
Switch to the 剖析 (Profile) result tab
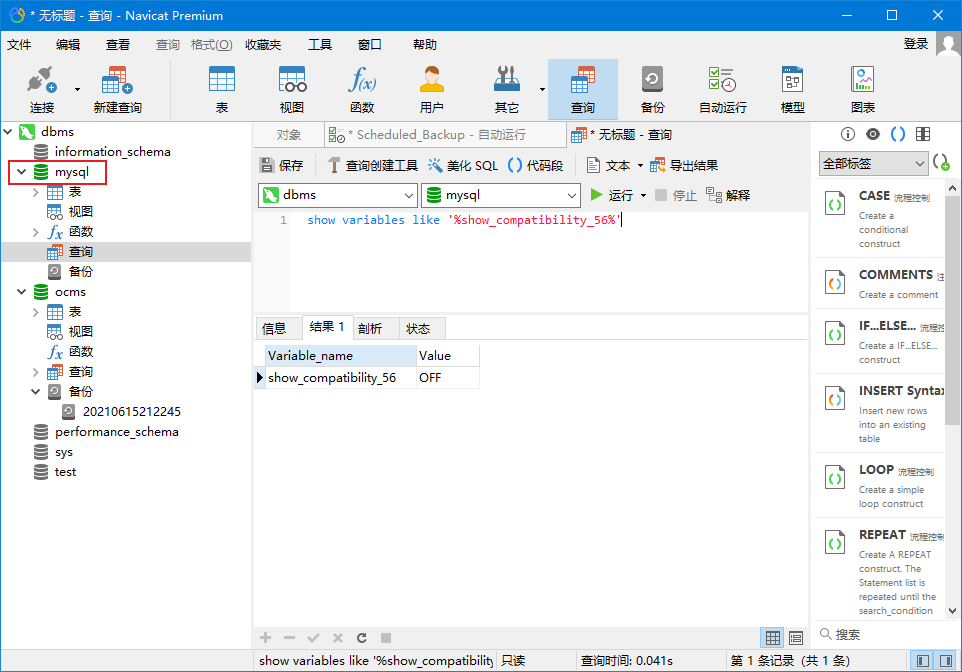click(370, 329)
